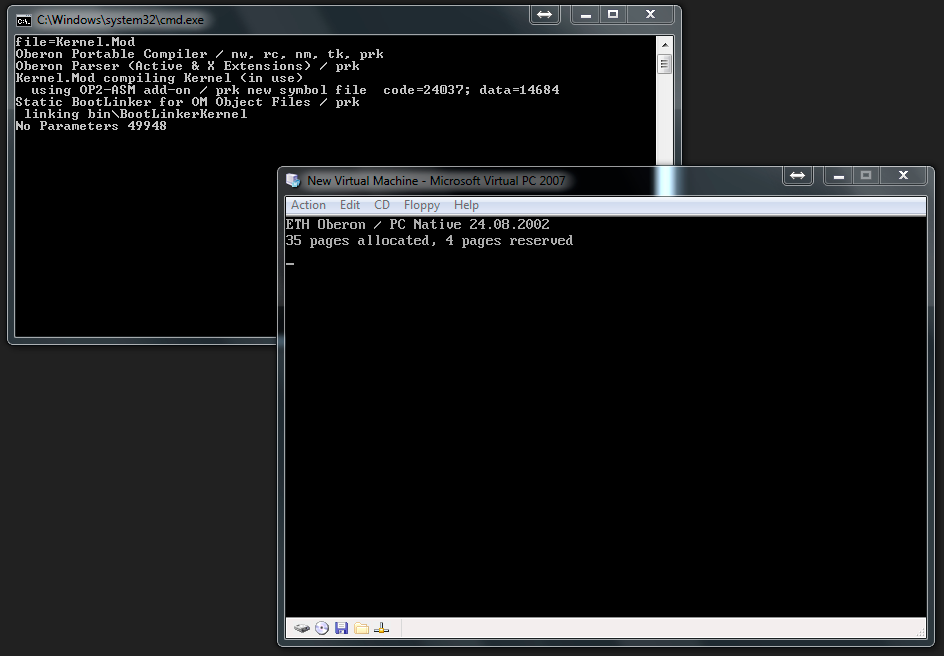This screenshot has height=656, width=944.
Task: Click the 'file=Kernel.Mod' line in cmd window
Action: [x=75, y=42]
